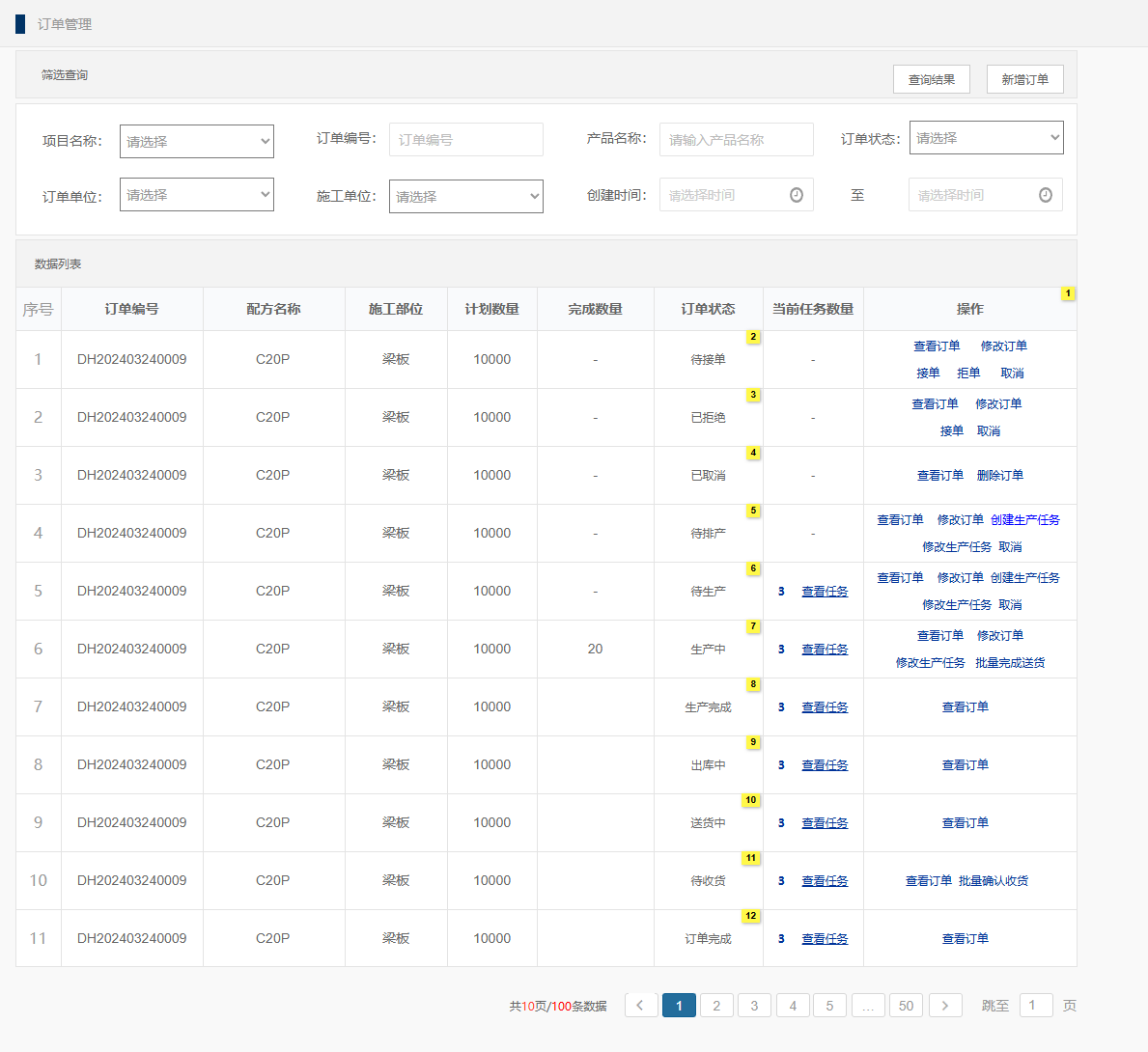The width and height of the screenshot is (1148, 1052).
Task: Click yellow annotation marker 1 on 操作 header
Action: pyautogui.click(x=1068, y=293)
